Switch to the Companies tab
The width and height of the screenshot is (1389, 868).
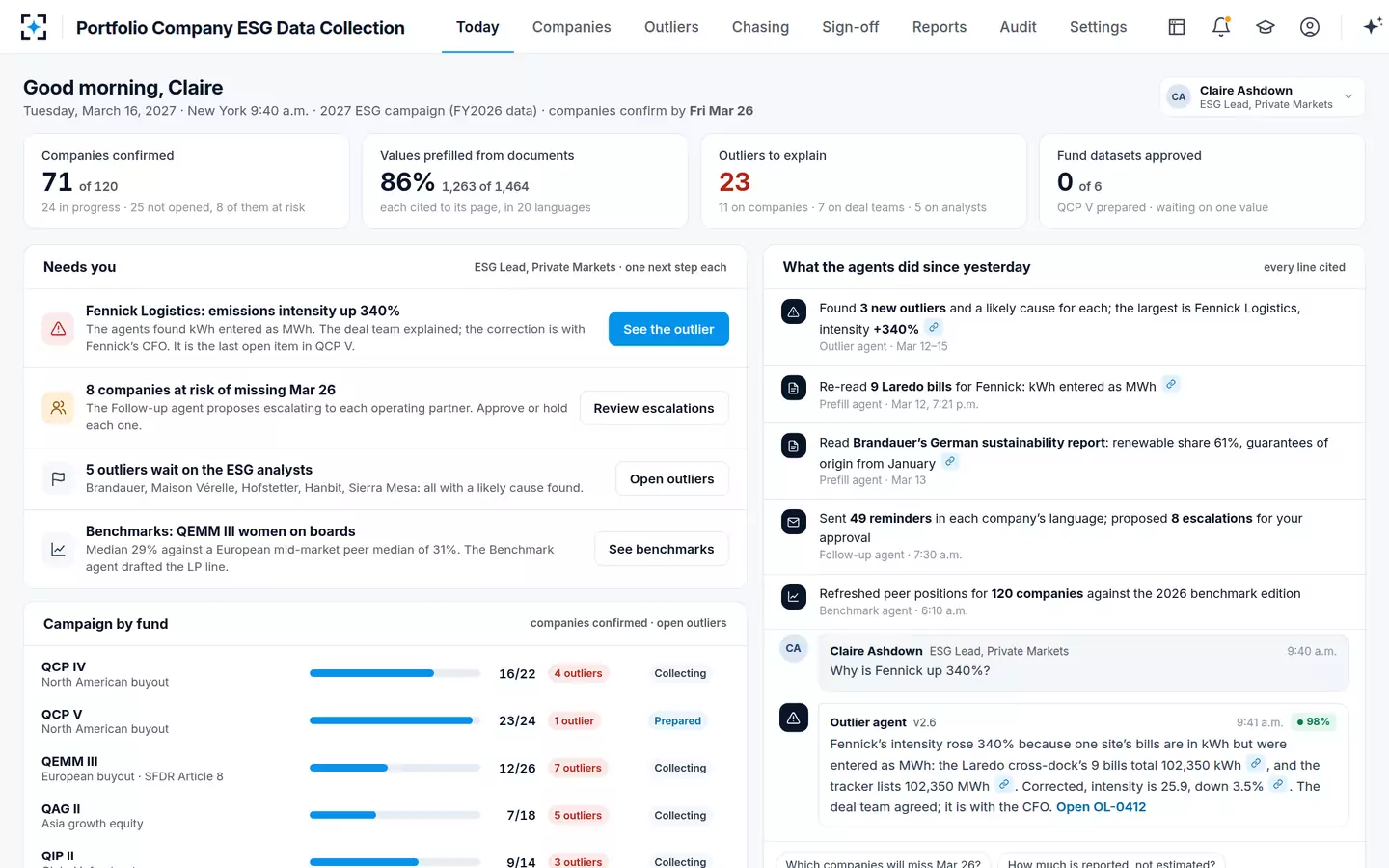click(571, 27)
